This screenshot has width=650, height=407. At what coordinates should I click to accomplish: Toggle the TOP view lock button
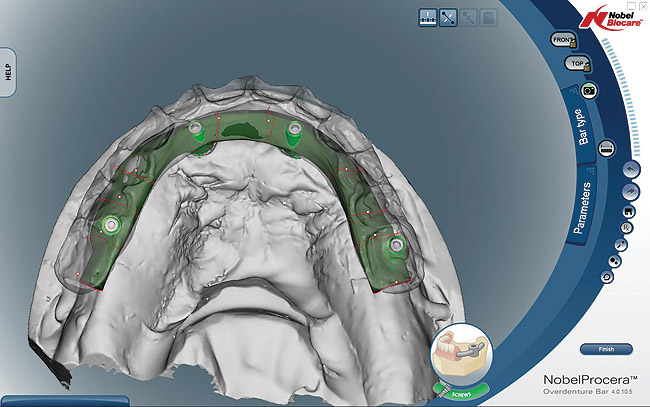[x=577, y=63]
